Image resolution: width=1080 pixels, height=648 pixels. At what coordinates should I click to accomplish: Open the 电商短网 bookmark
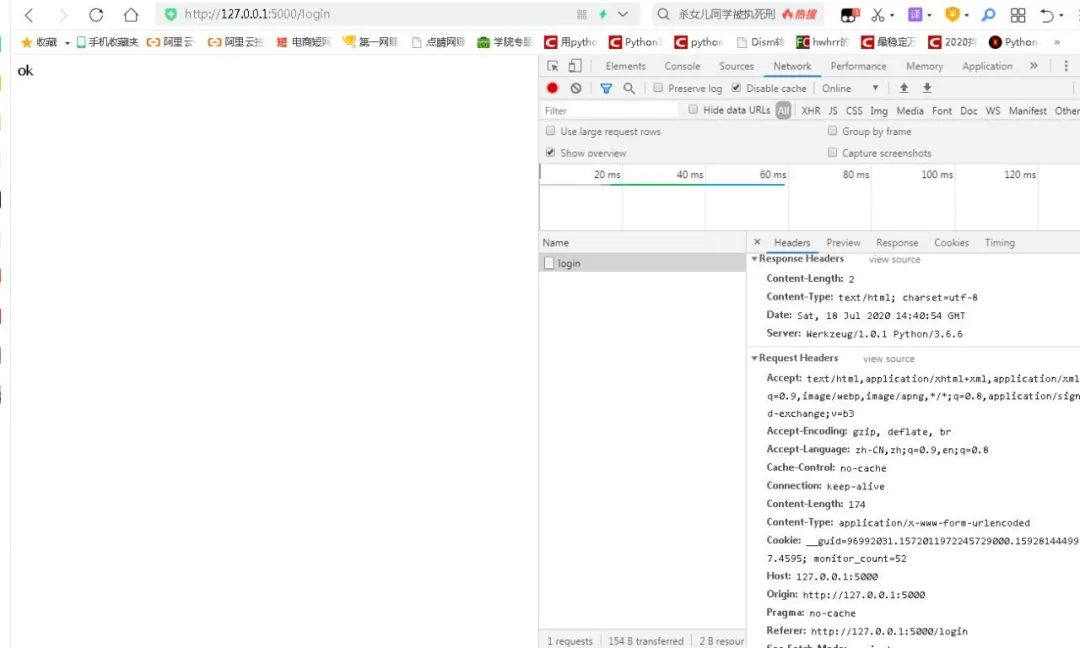(x=303, y=42)
